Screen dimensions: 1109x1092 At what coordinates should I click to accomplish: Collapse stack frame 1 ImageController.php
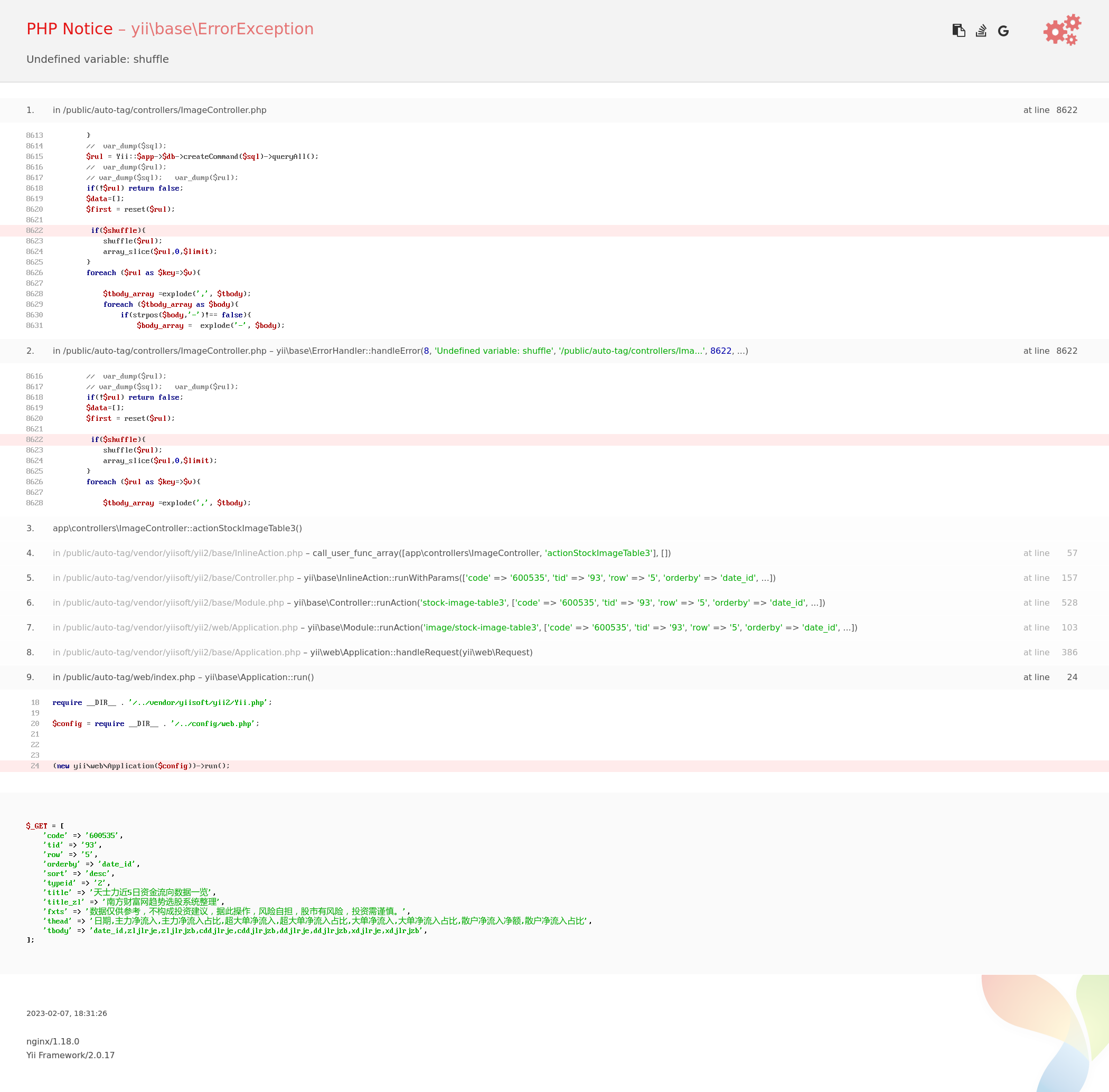(x=159, y=110)
